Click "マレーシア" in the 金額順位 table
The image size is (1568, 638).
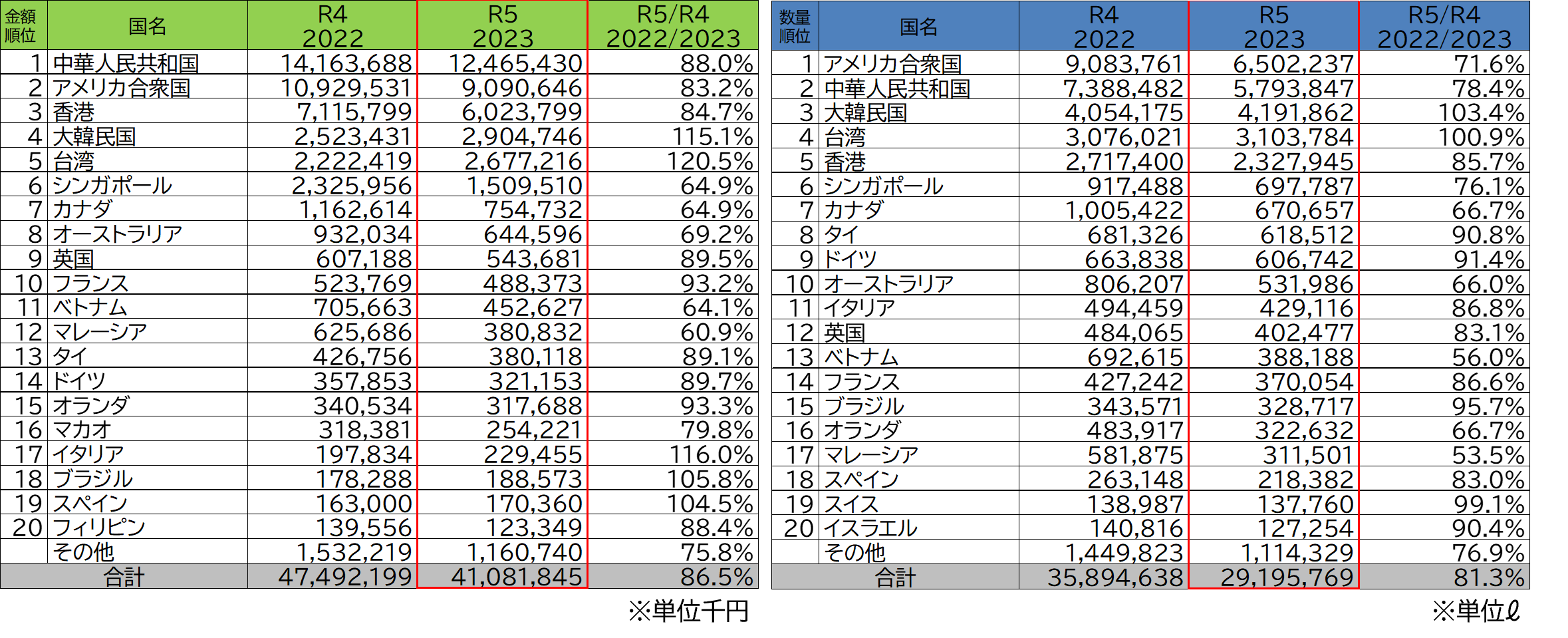point(148,331)
